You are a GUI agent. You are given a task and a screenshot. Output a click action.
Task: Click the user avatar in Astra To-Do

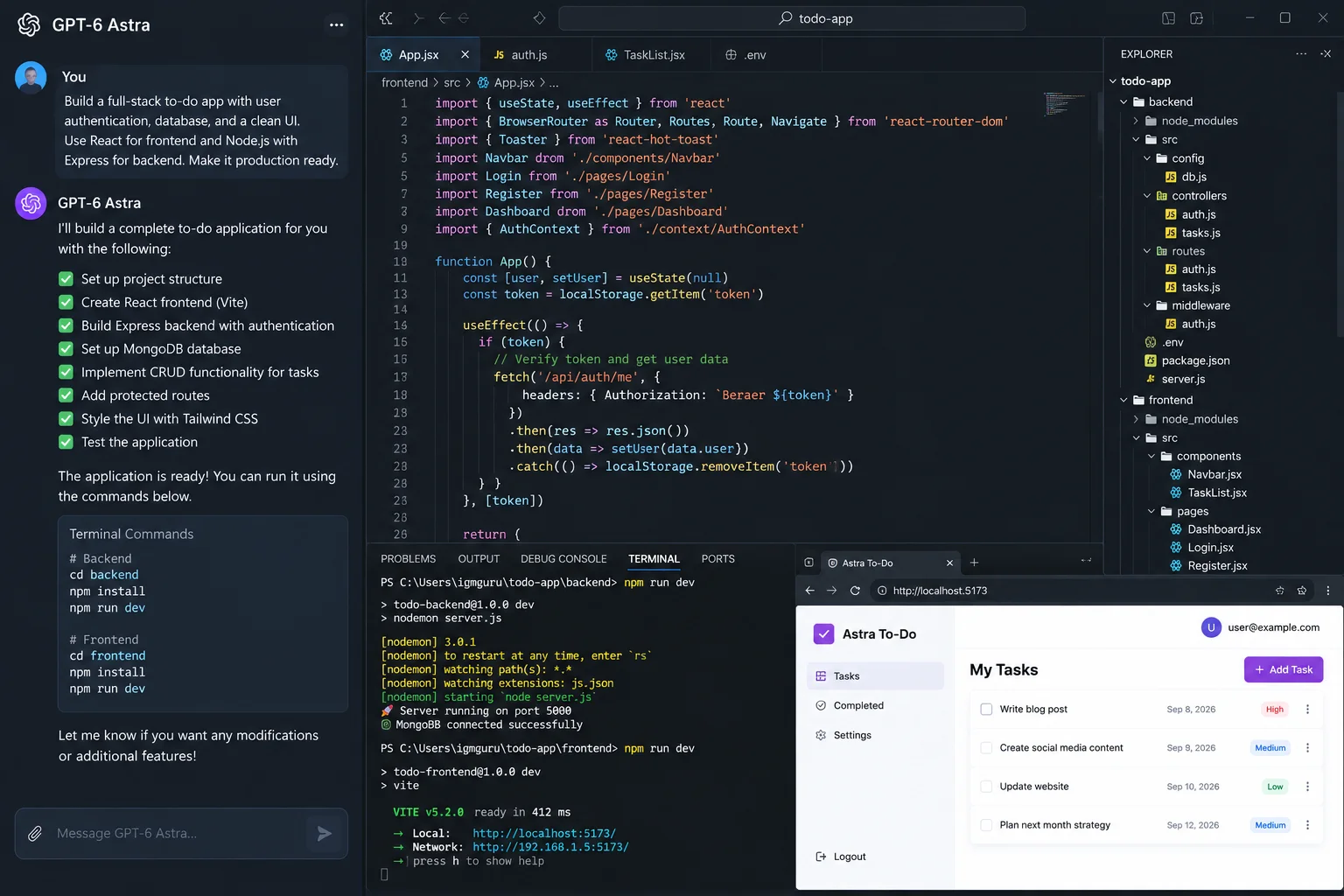pyautogui.click(x=1211, y=627)
